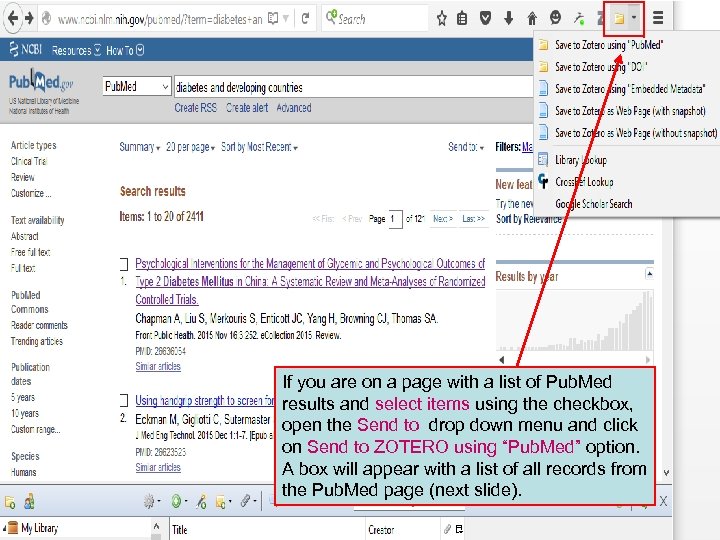The image size is (720, 540).
Task: Open Downloads arrow icon
Action: click(x=508, y=18)
